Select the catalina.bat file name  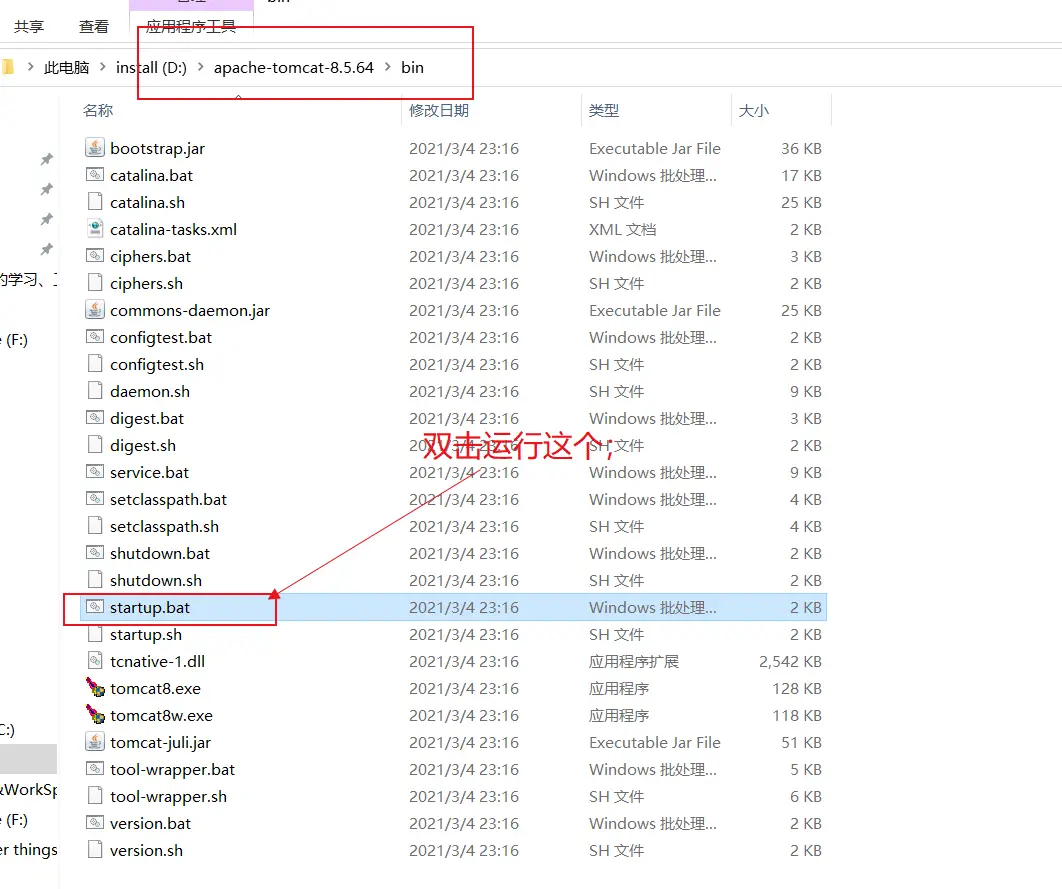pyautogui.click(x=151, y=175)
